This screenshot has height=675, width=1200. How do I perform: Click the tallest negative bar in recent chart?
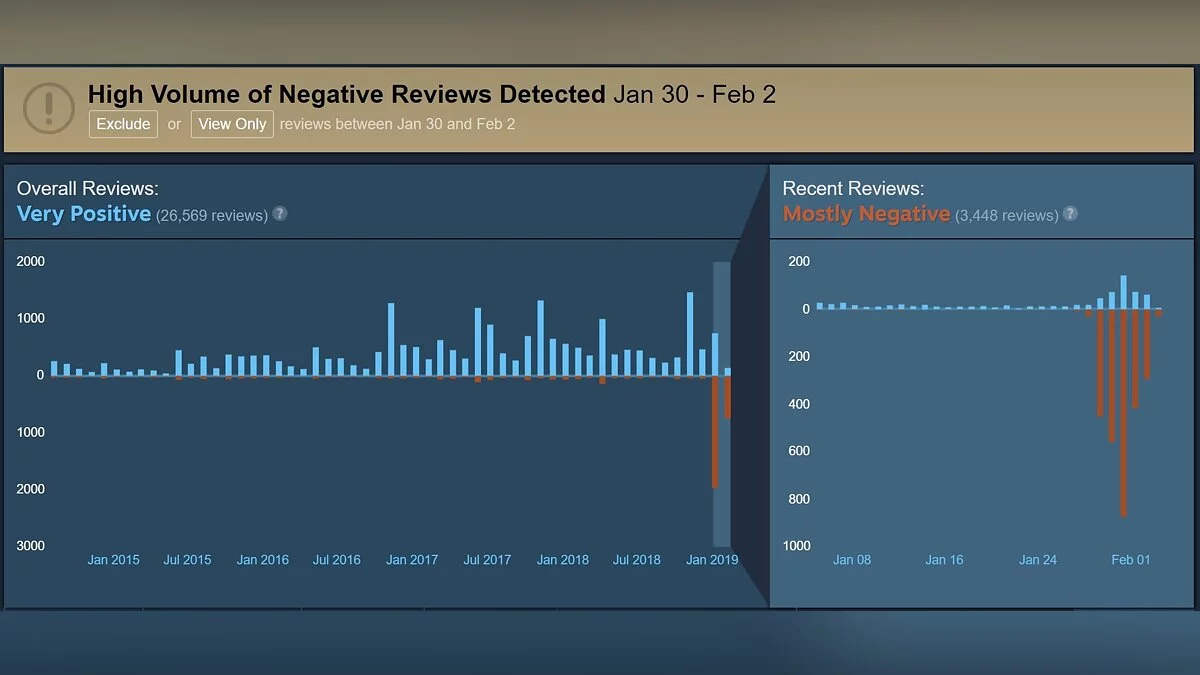[x=1124, y=413]
